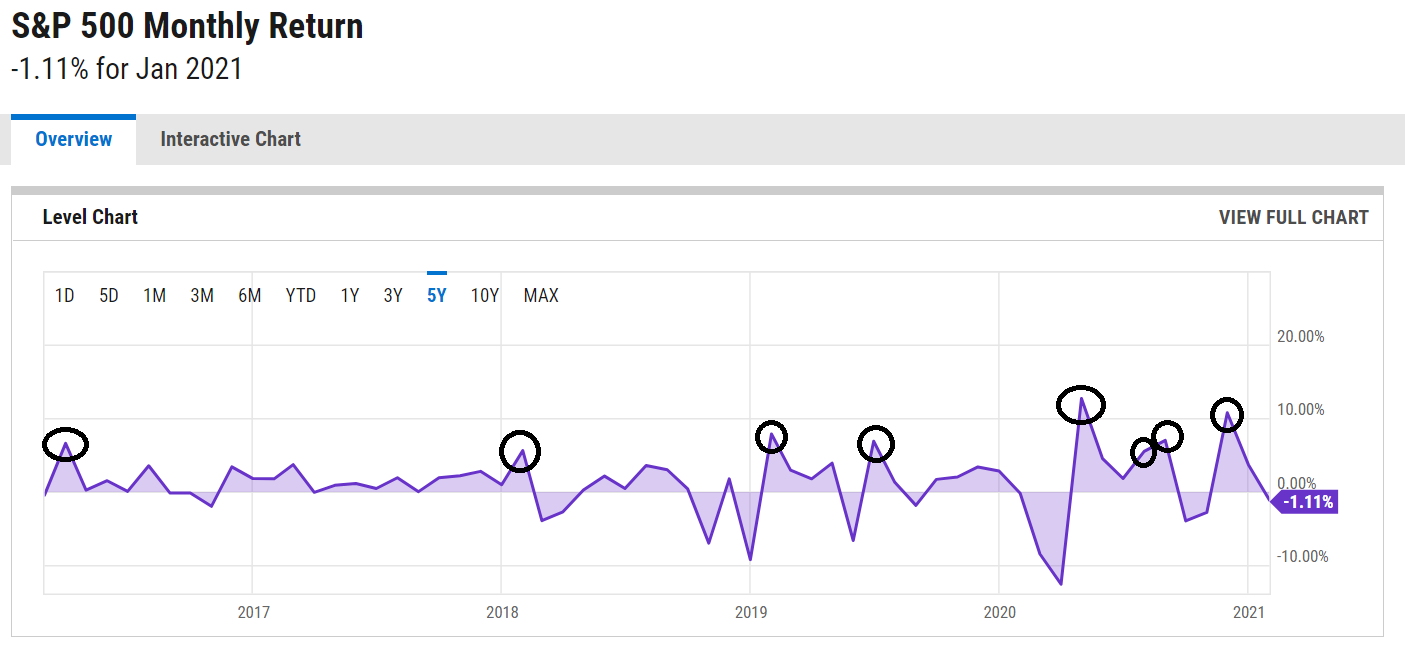Click the -1.11% for Jan 2021 subtitle
Viewport: 1405px width, 652px height.
coord(127,70)
